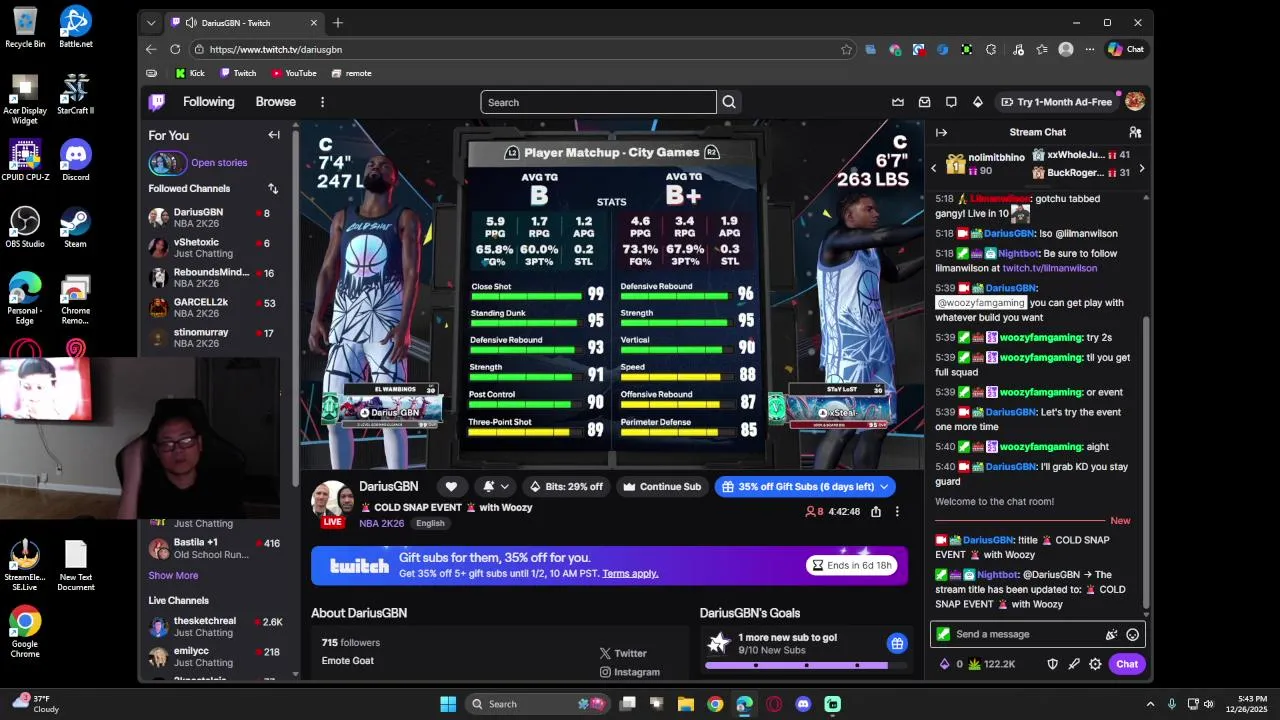This screenshot has height=720, width=1280.
Task: Open browser settings and more menu
Action: (1090, 49)
